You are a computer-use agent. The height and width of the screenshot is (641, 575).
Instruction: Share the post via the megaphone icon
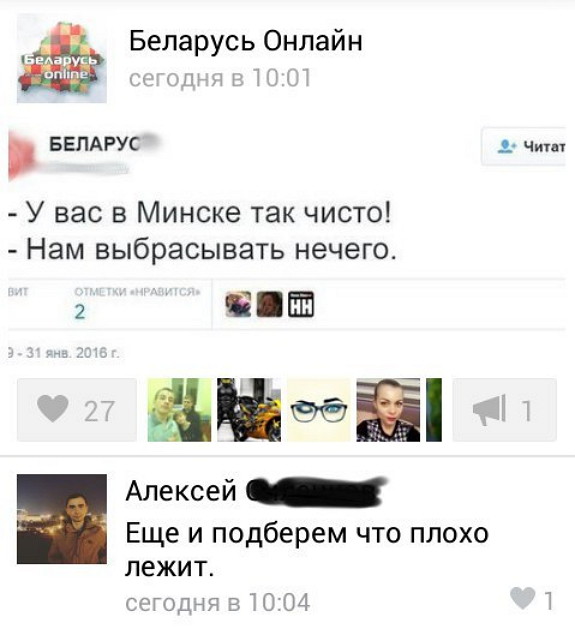tap(504, 410)
